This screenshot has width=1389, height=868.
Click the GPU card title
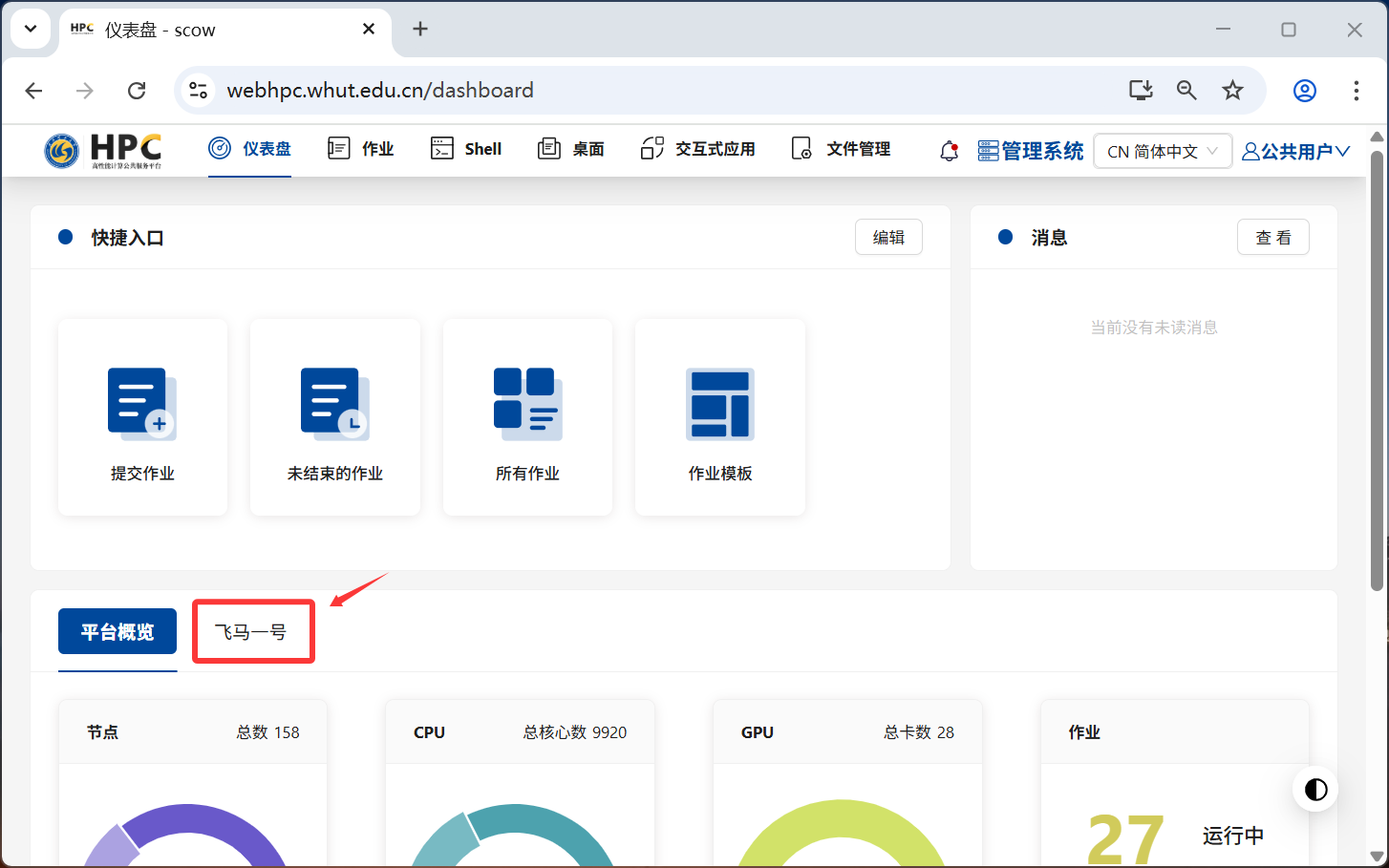point(758,732)
